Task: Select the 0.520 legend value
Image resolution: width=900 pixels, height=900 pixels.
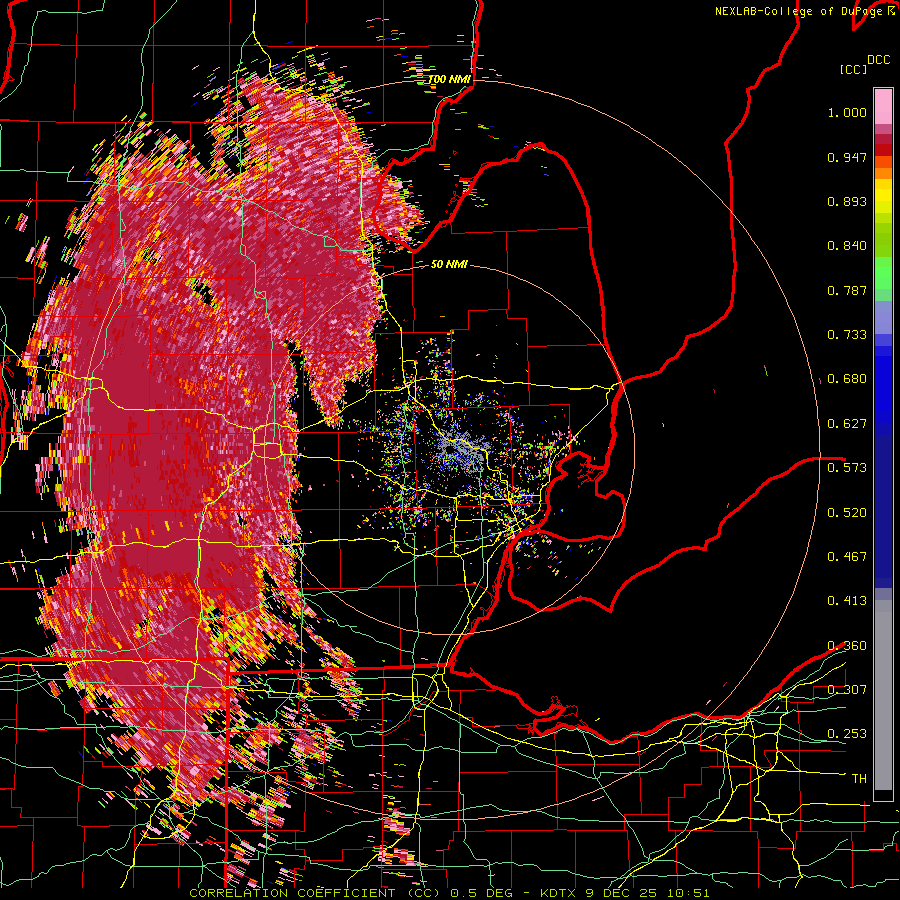Action: click(x=847, y=513)
